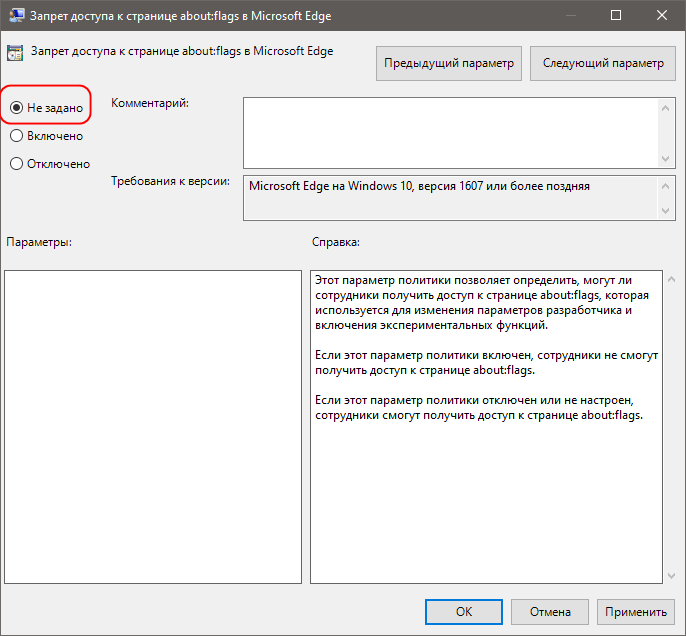Go to "Следующий параметр"

603,63
